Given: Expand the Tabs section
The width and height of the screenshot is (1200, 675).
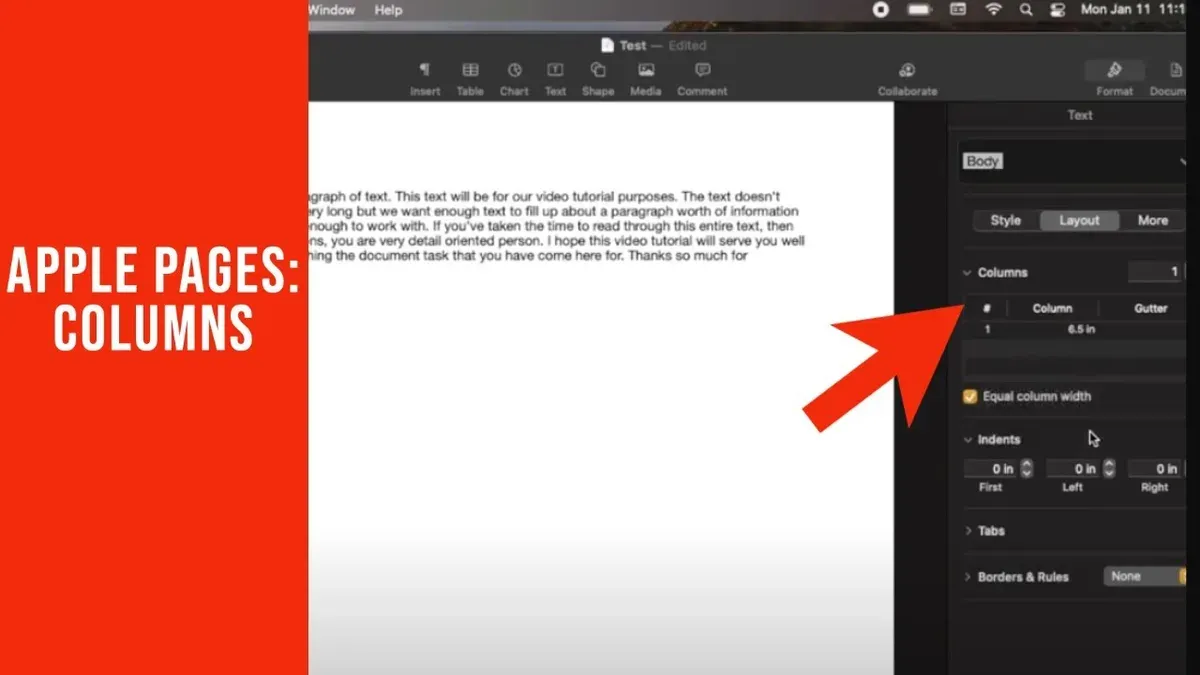Looking at the screenshot, I should click(x=967, y=531).
